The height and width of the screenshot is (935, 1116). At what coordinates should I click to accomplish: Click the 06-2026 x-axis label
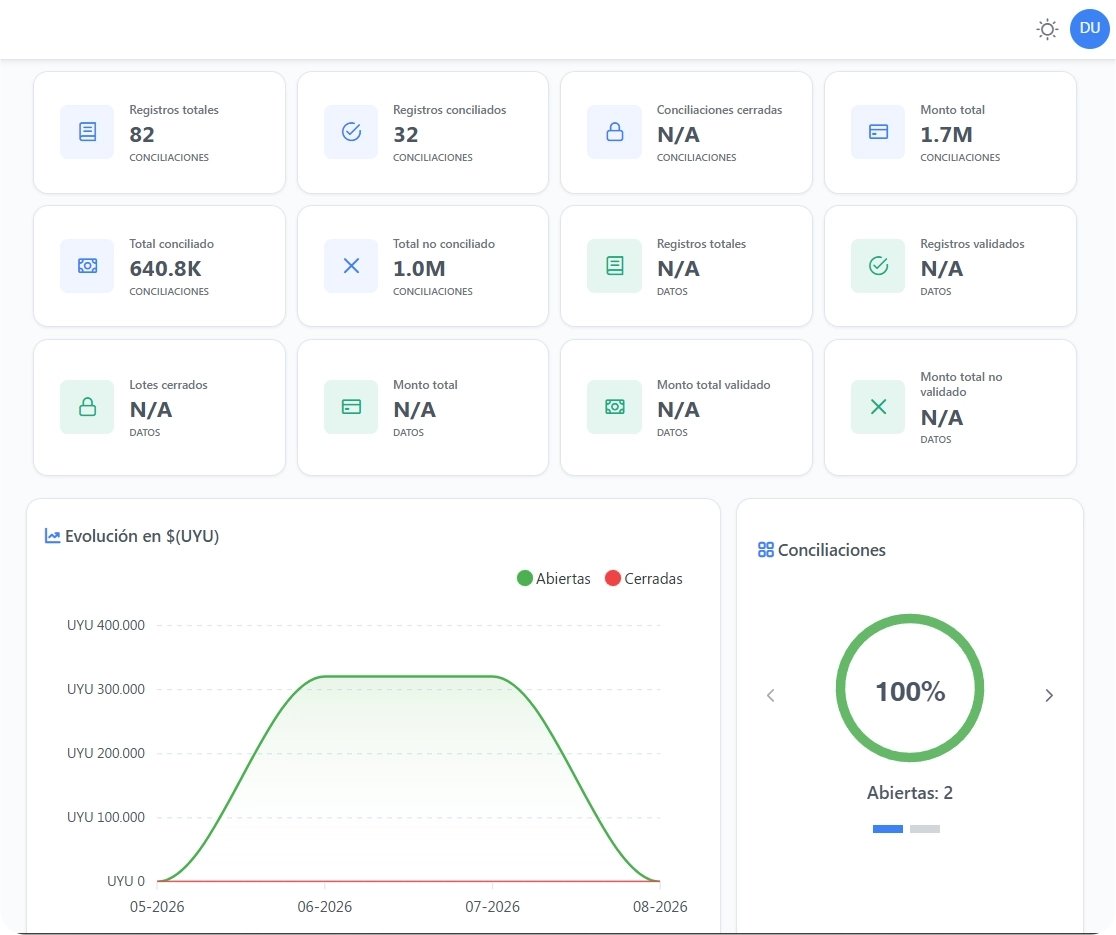[325, 907]
